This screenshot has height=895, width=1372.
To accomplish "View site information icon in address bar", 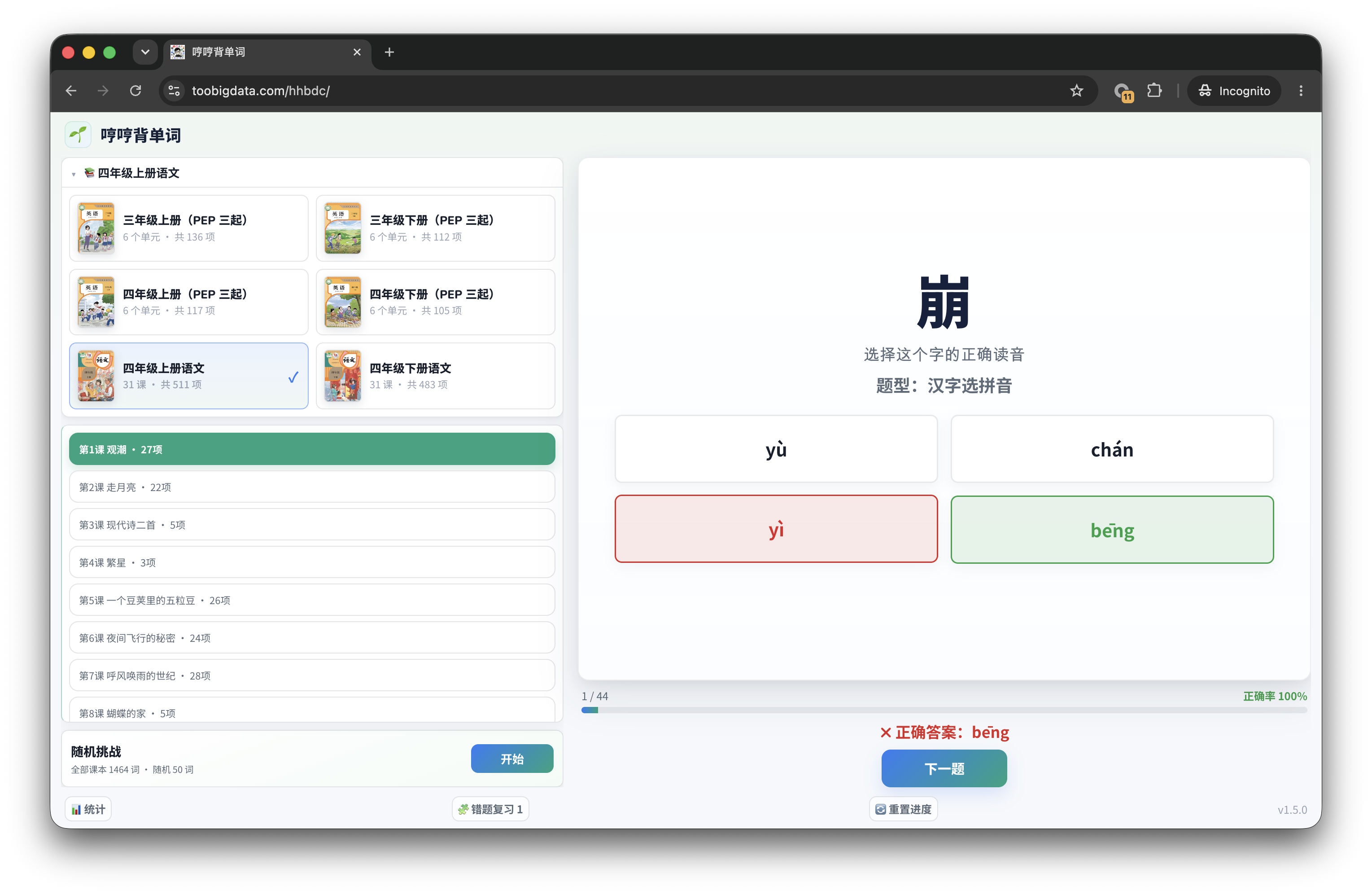I will click(174, 91).
